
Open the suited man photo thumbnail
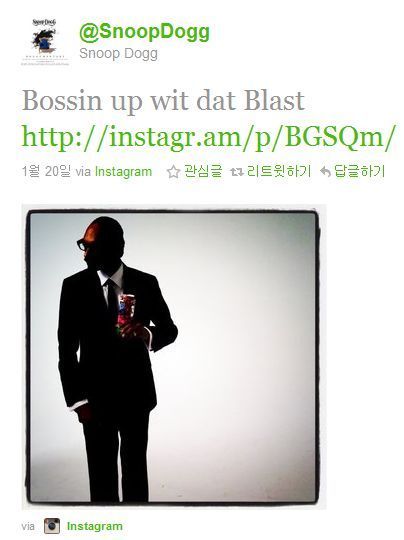pyautogui.click(x=174, y=357)
